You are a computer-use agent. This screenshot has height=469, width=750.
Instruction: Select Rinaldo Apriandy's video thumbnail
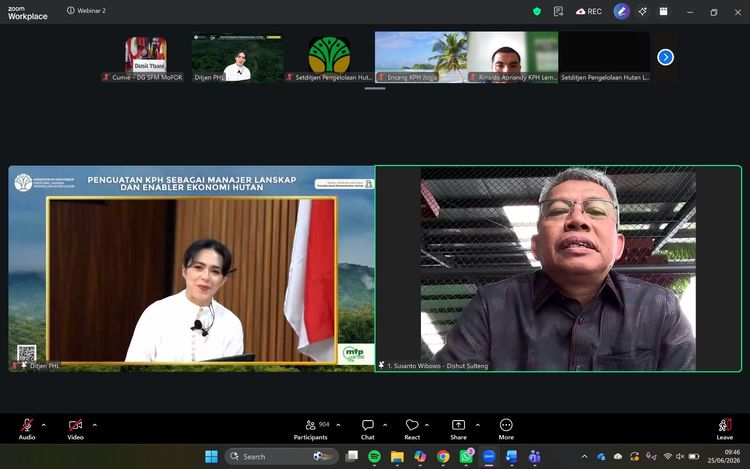coord(513,57)
